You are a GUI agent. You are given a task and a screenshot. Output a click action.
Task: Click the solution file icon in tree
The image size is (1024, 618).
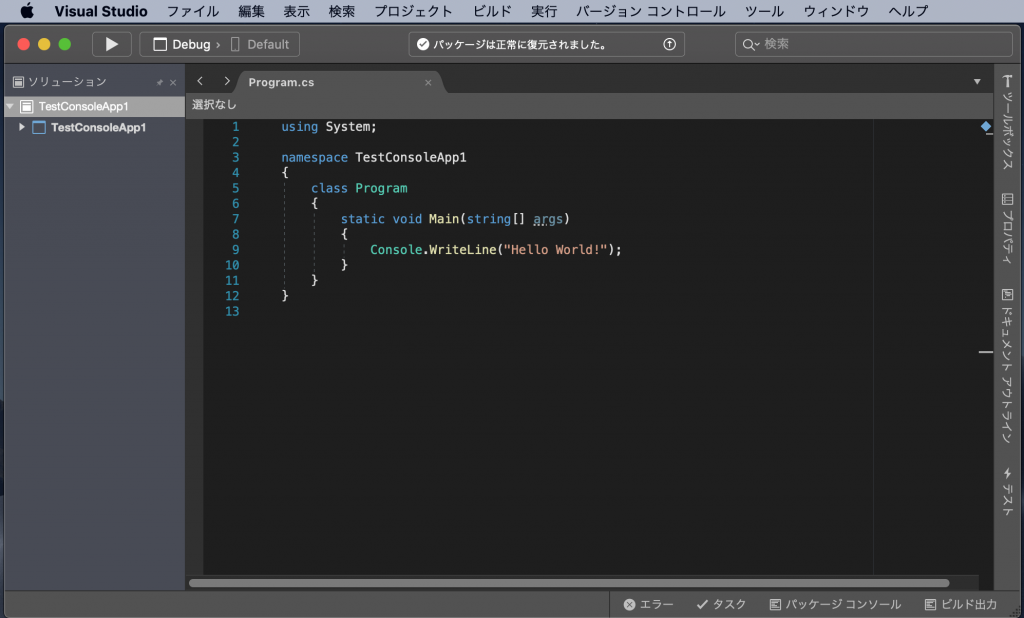tap(27, 106)
